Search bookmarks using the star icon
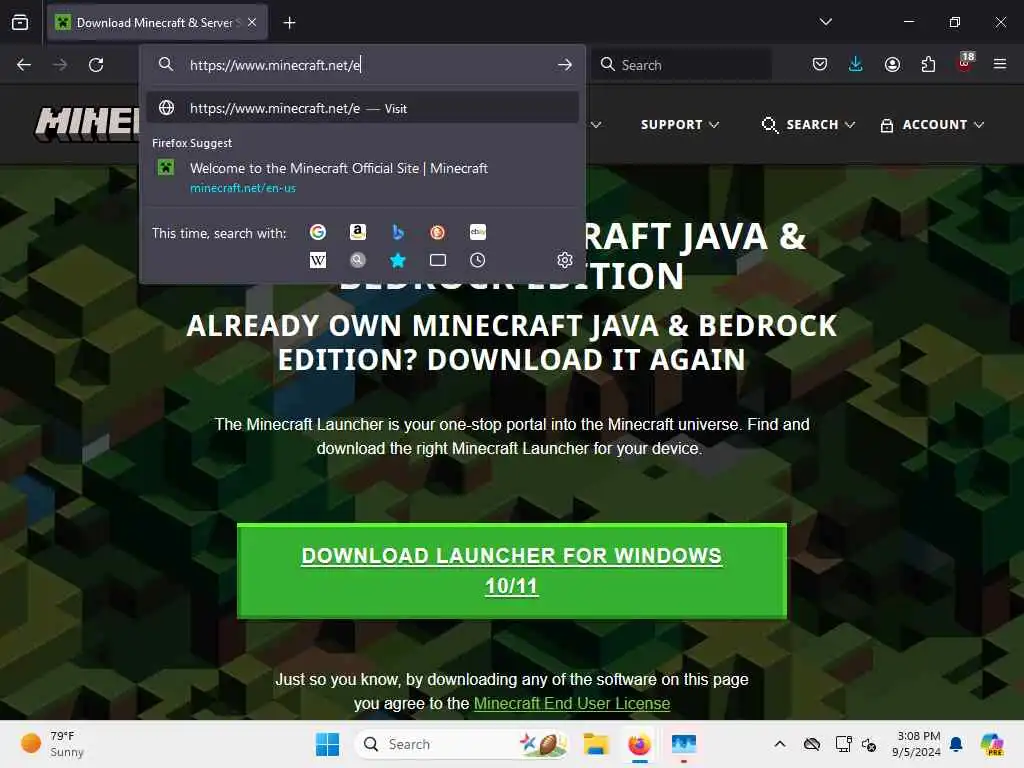The height and width of the screenshot is (768, 1024). [398, 261]
